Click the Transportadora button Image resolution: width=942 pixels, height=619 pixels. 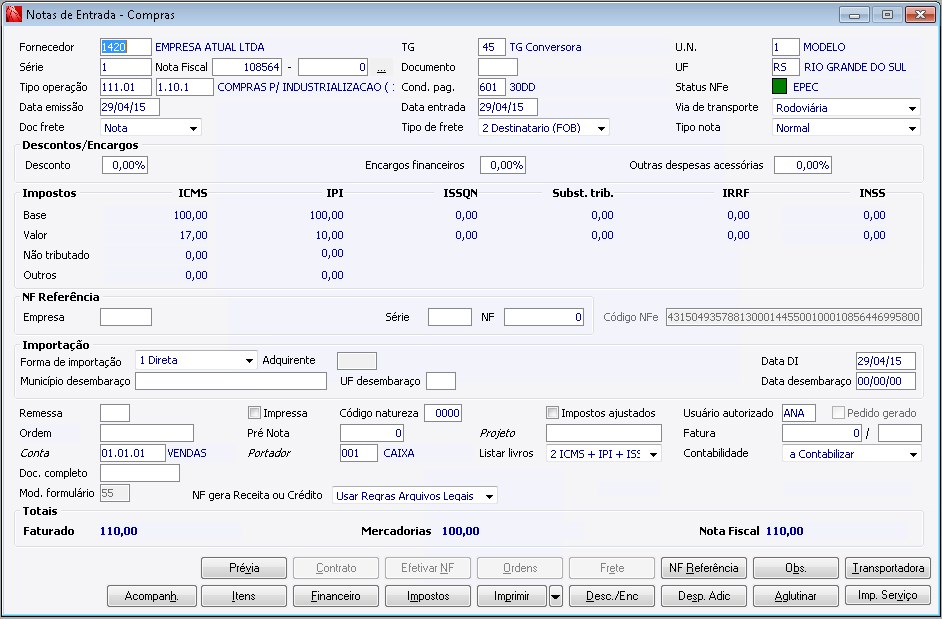888,568
